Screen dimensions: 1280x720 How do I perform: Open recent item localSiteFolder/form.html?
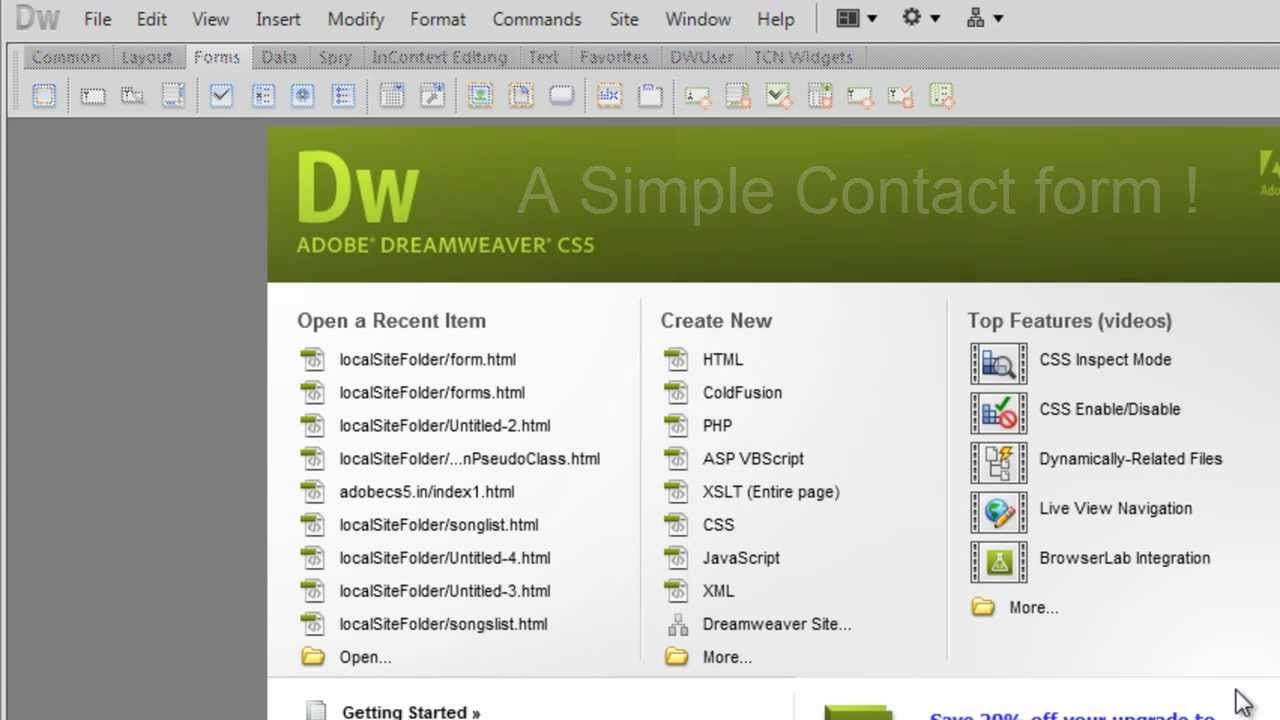pyautogui.click(x=427, y=359)
